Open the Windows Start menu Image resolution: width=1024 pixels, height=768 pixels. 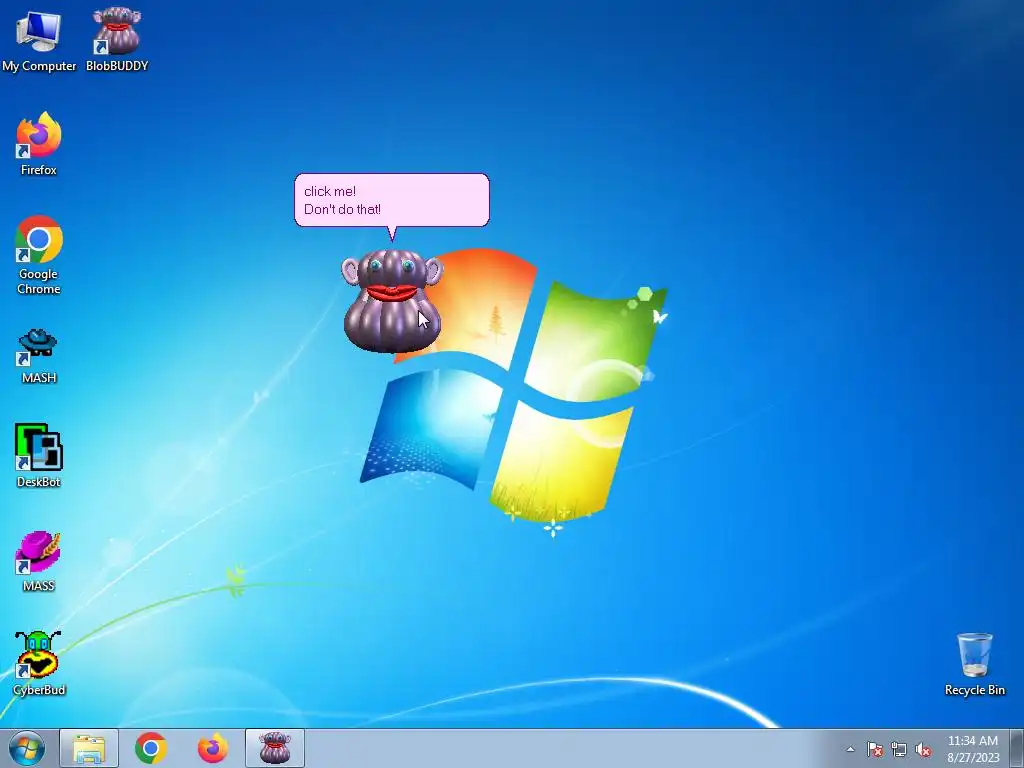pos(27,748)
